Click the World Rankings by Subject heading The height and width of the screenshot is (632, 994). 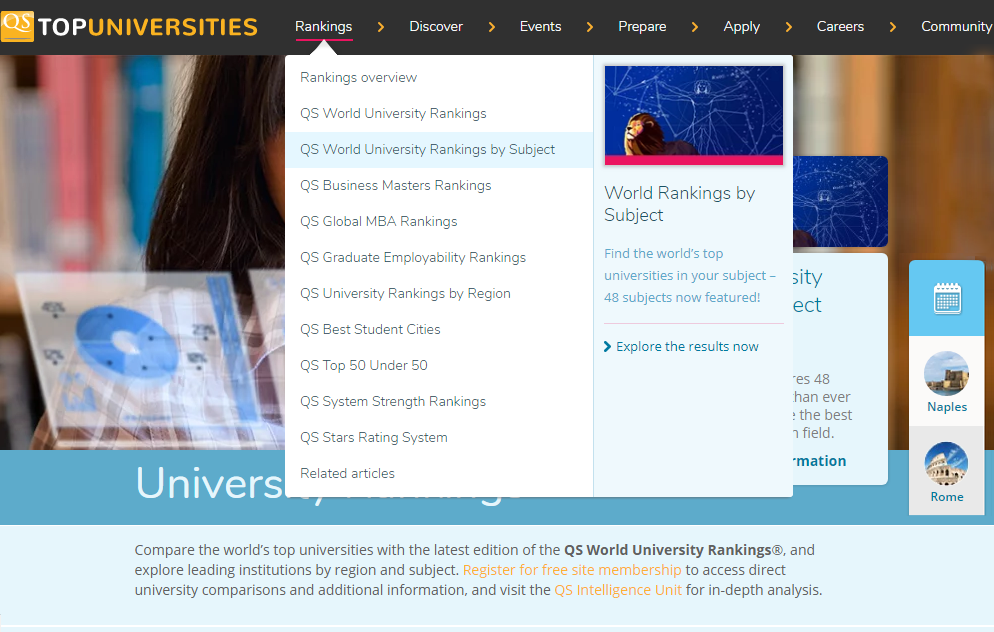[680, 203]
